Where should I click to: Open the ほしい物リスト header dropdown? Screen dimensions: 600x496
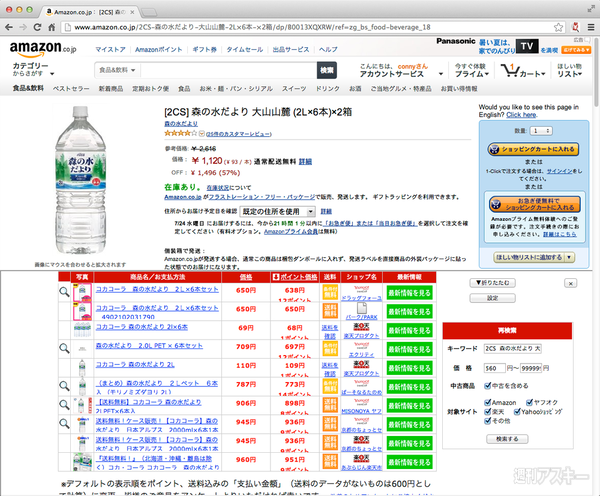tap(570, 70)
